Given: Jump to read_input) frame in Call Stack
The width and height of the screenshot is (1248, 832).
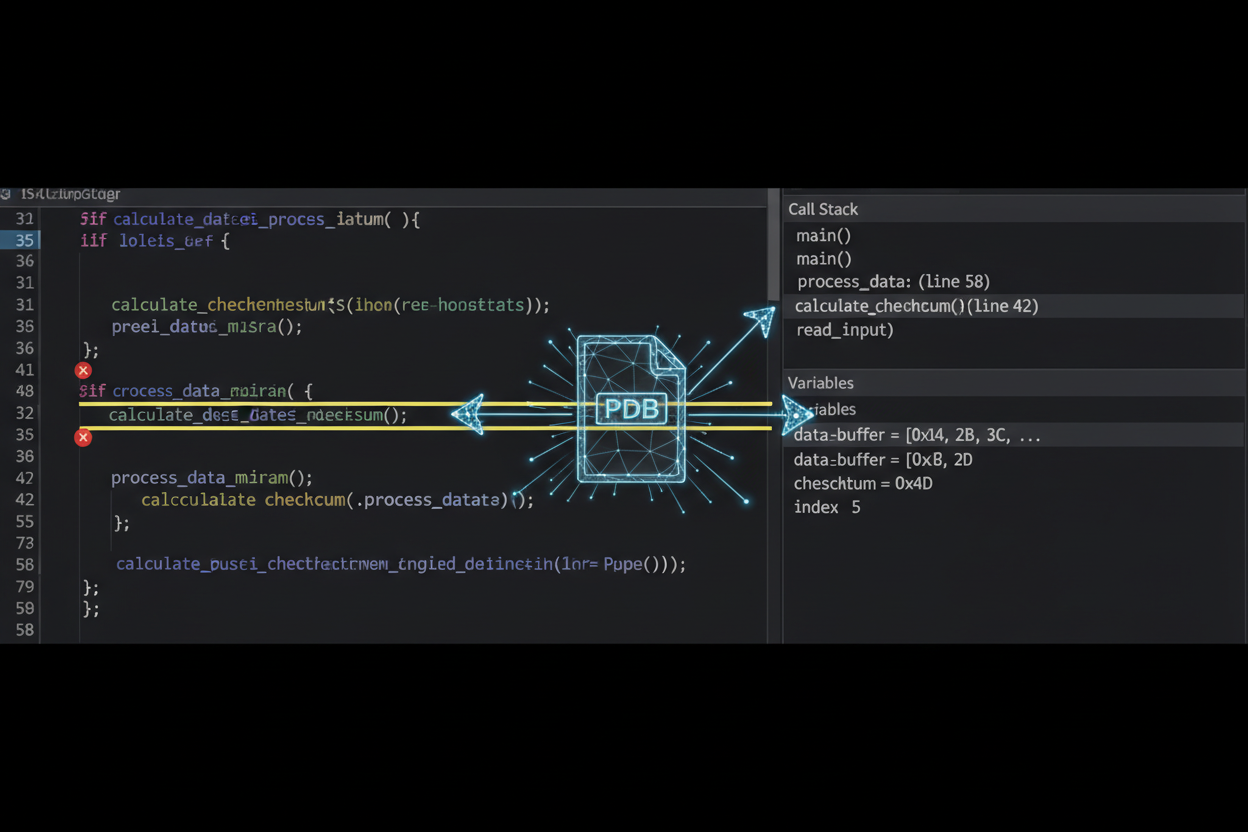Looking at the screenshot, I should pyautogui.click(x=845, y=330).
